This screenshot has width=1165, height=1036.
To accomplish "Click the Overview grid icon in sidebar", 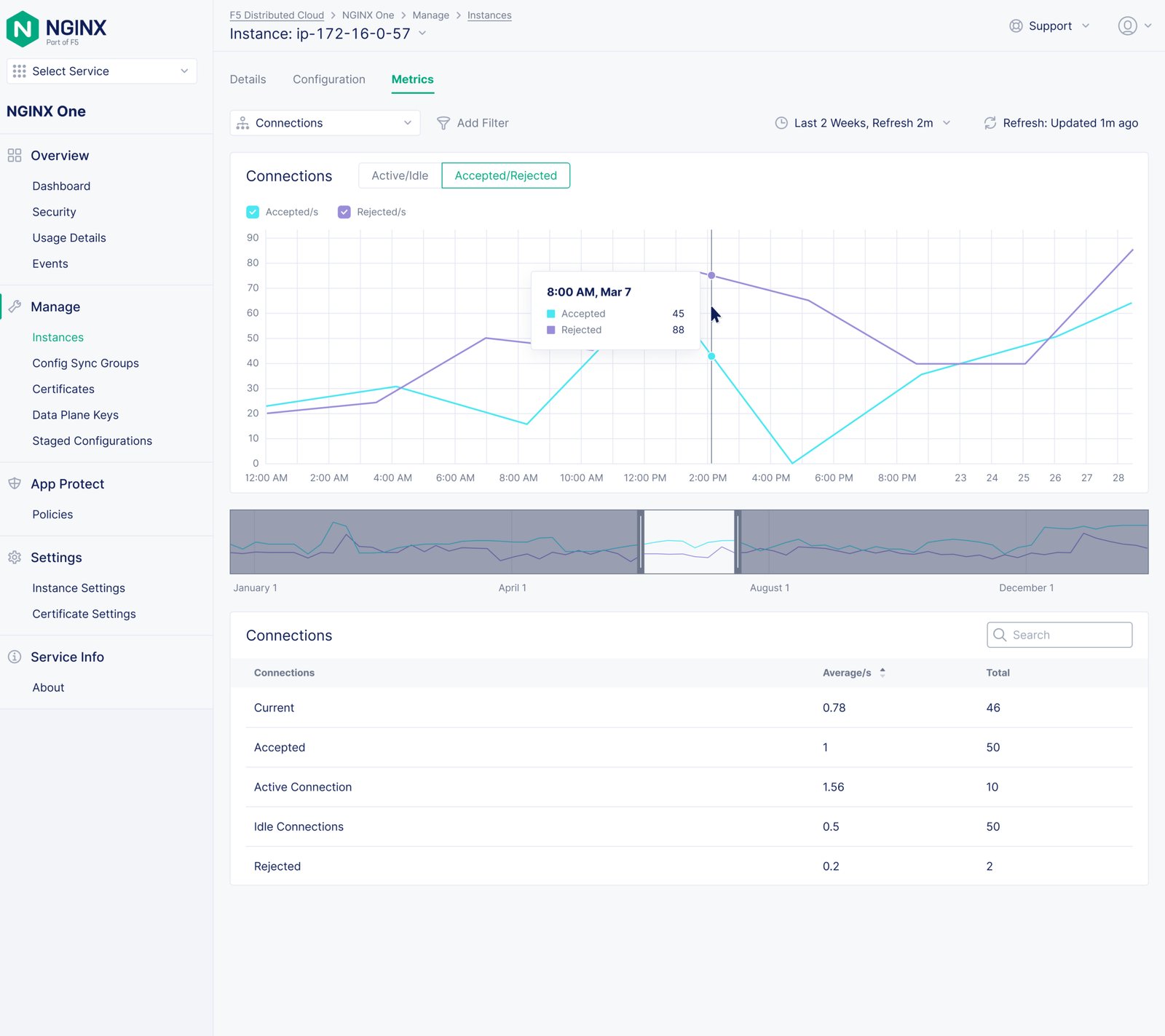I will 15,156.
